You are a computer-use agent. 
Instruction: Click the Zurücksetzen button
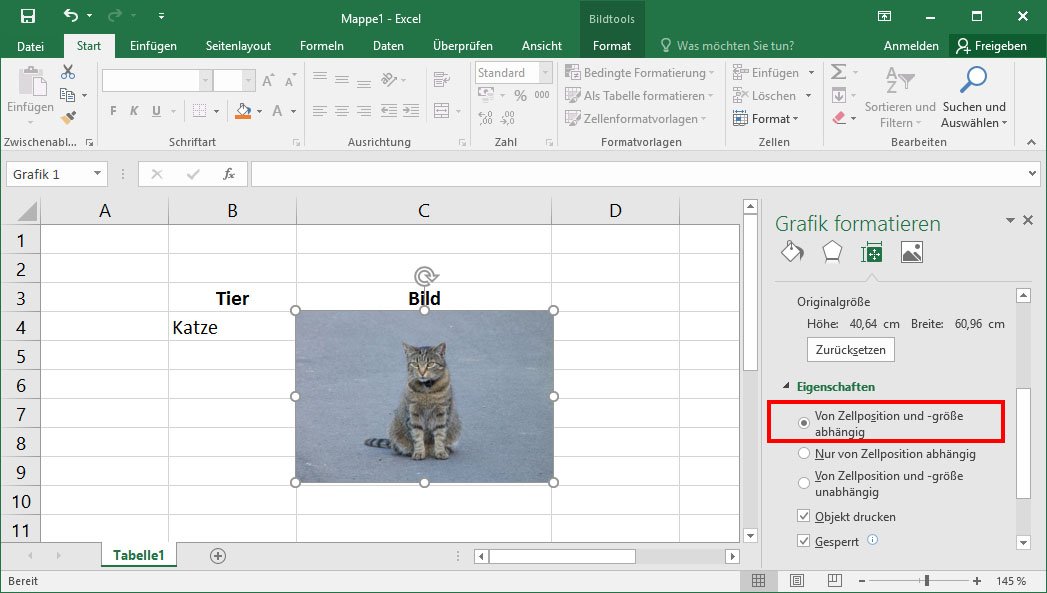point(850,349)
